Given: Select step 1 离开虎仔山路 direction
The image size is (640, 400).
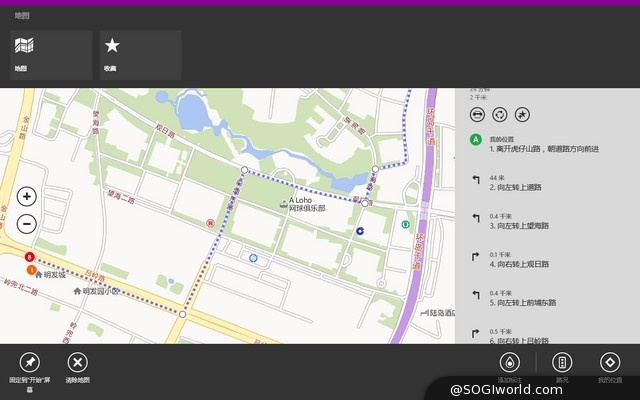Looking at the screenshot, I should [544, 149].
